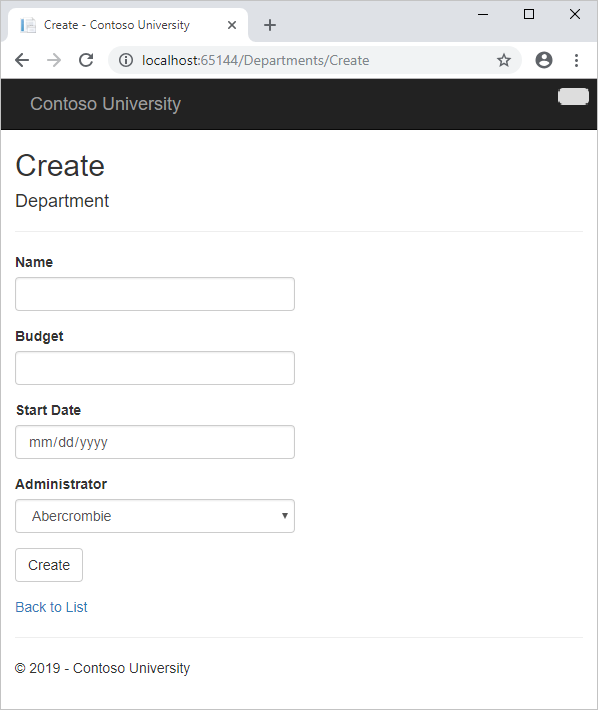
Task: Open Chrome's three-dot menu
Action: coord(576,60)
